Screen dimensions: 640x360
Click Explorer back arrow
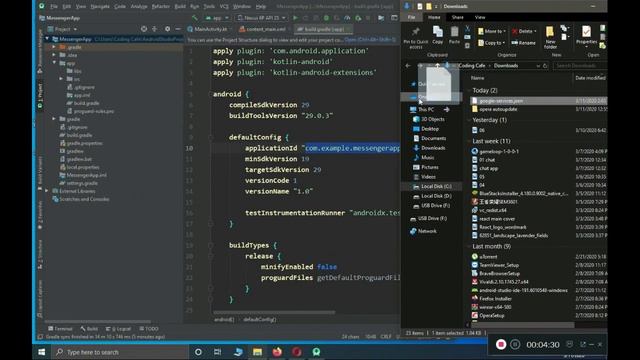coord(408,65)
